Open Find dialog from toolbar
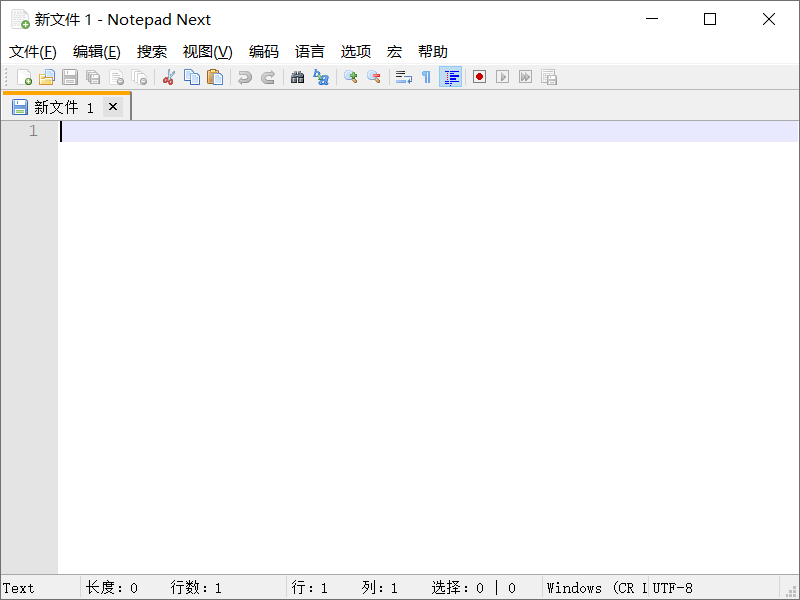The height and width of the screenshot is (600, 800). coord(297,77)
